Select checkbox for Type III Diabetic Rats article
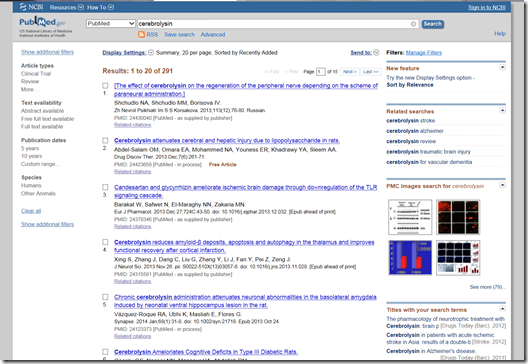This screenshot has height=364, width=528. (x=105, y=352)
